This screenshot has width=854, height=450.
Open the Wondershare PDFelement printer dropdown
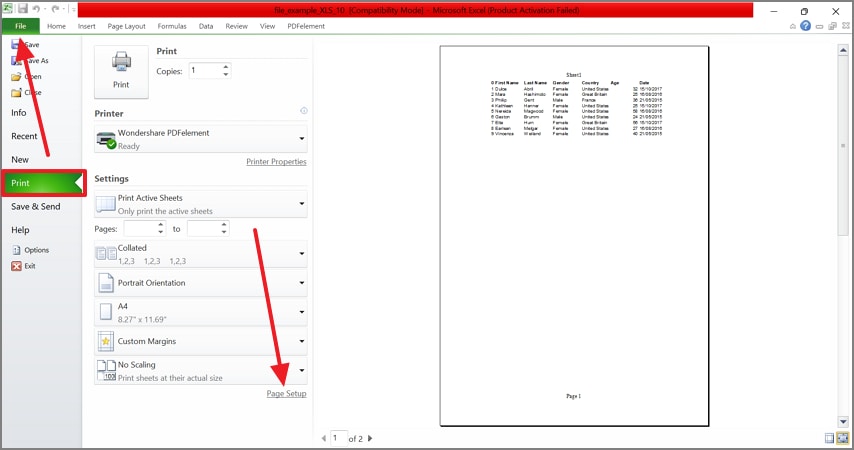(201, 139)
